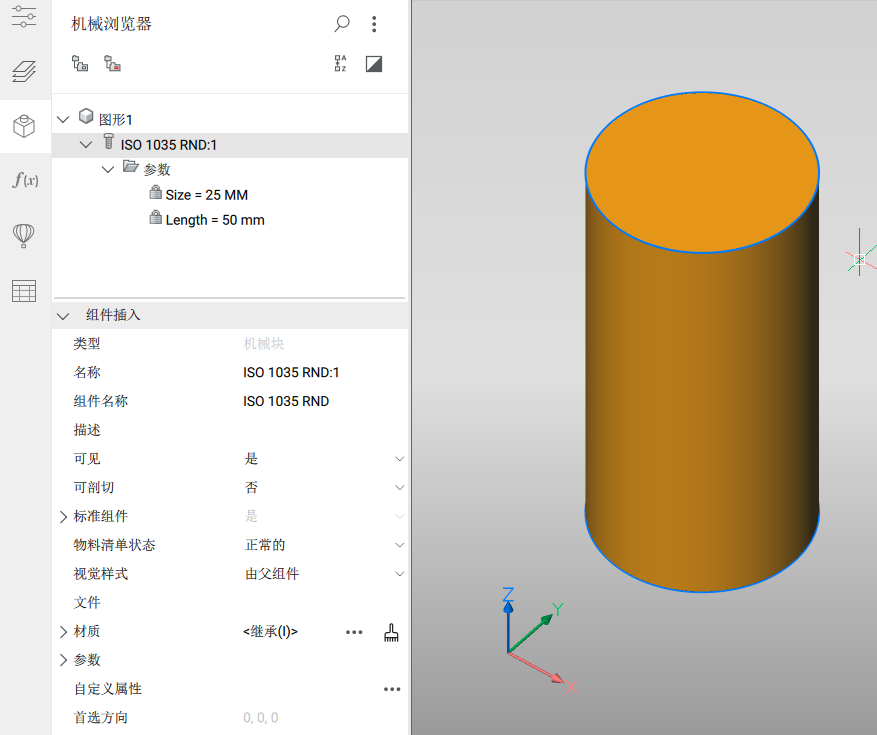Image resolution: width=877 pixels, height=735 pixels.
Task: Click the search magnifier in 机械浏览器
Action: (342, 24)
